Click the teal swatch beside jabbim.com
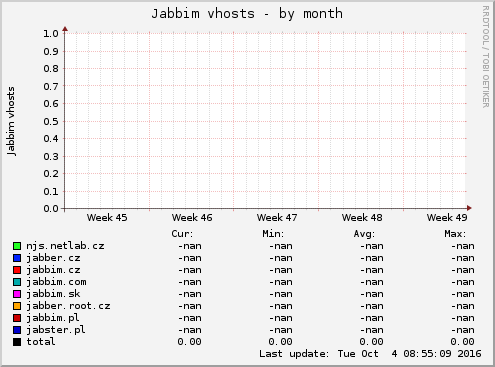Image resolution: width=495 pixels, height=367 pixels. pos(17,282)
